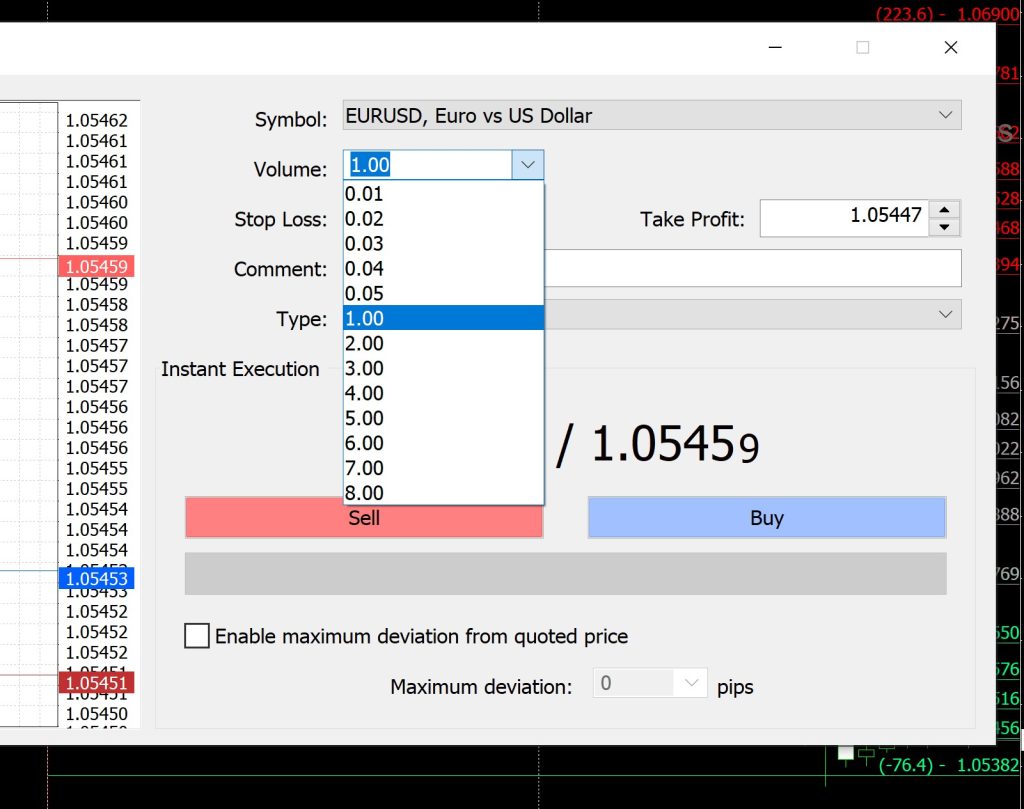Enable maximum deviation from quoted price
The width and height of the screenshot is (1024, 809).
[x=197, y=635]
